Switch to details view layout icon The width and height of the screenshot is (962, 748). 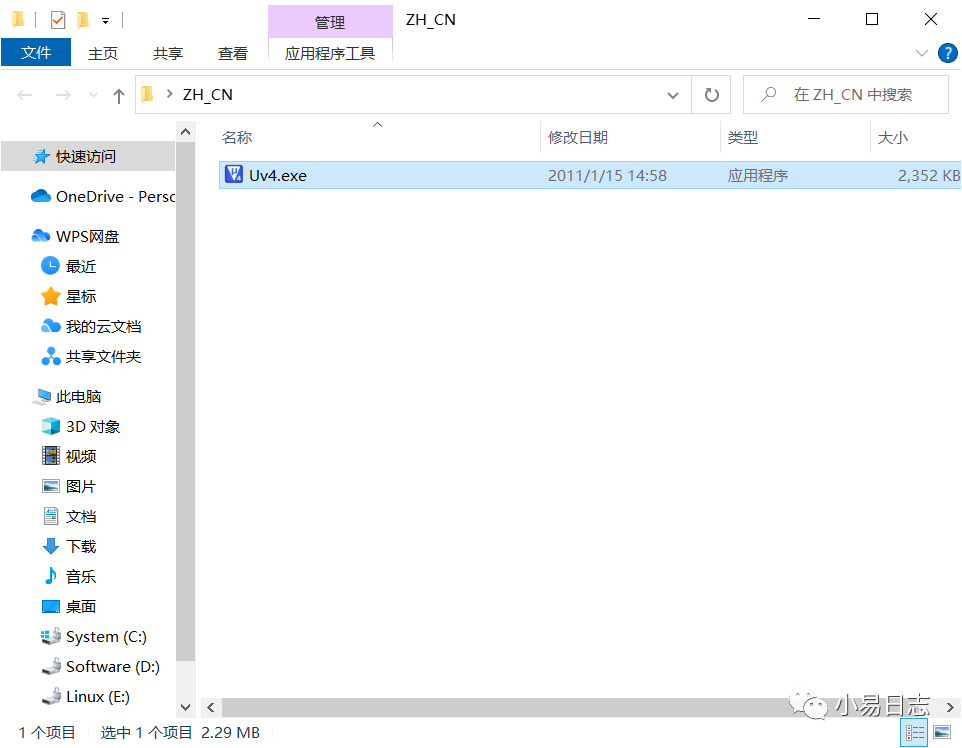tap(914, 733)
